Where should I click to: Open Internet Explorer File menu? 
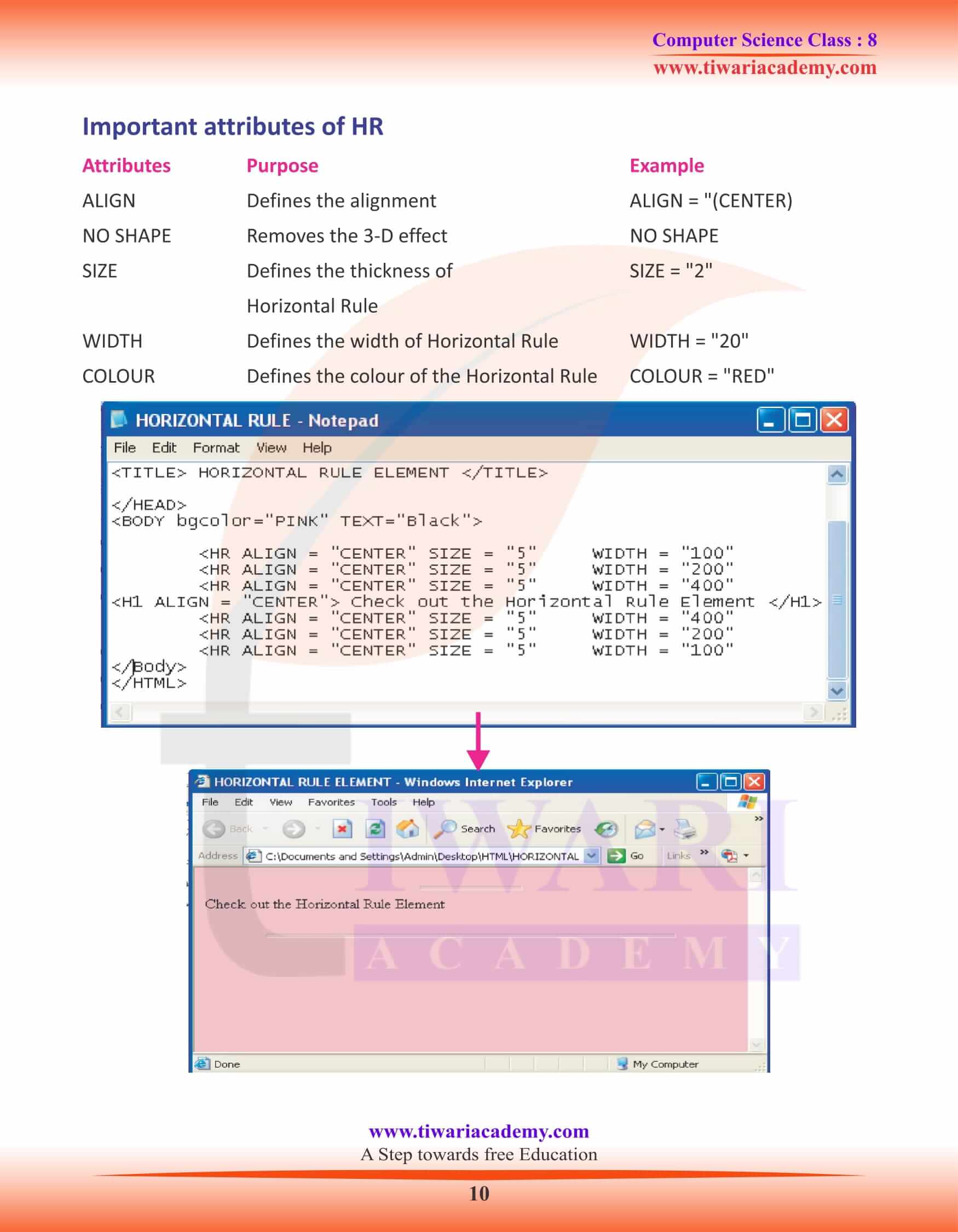(x=210, y=802)
